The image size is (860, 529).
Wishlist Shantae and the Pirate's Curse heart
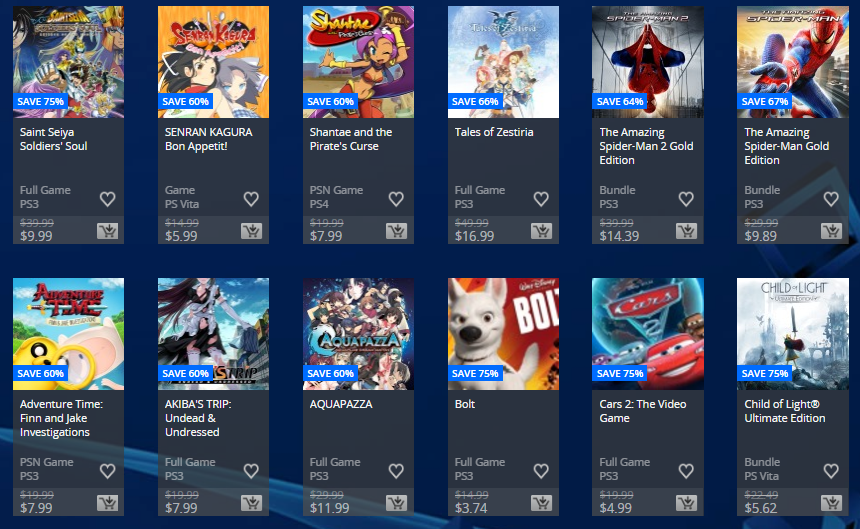pos(396,198)
